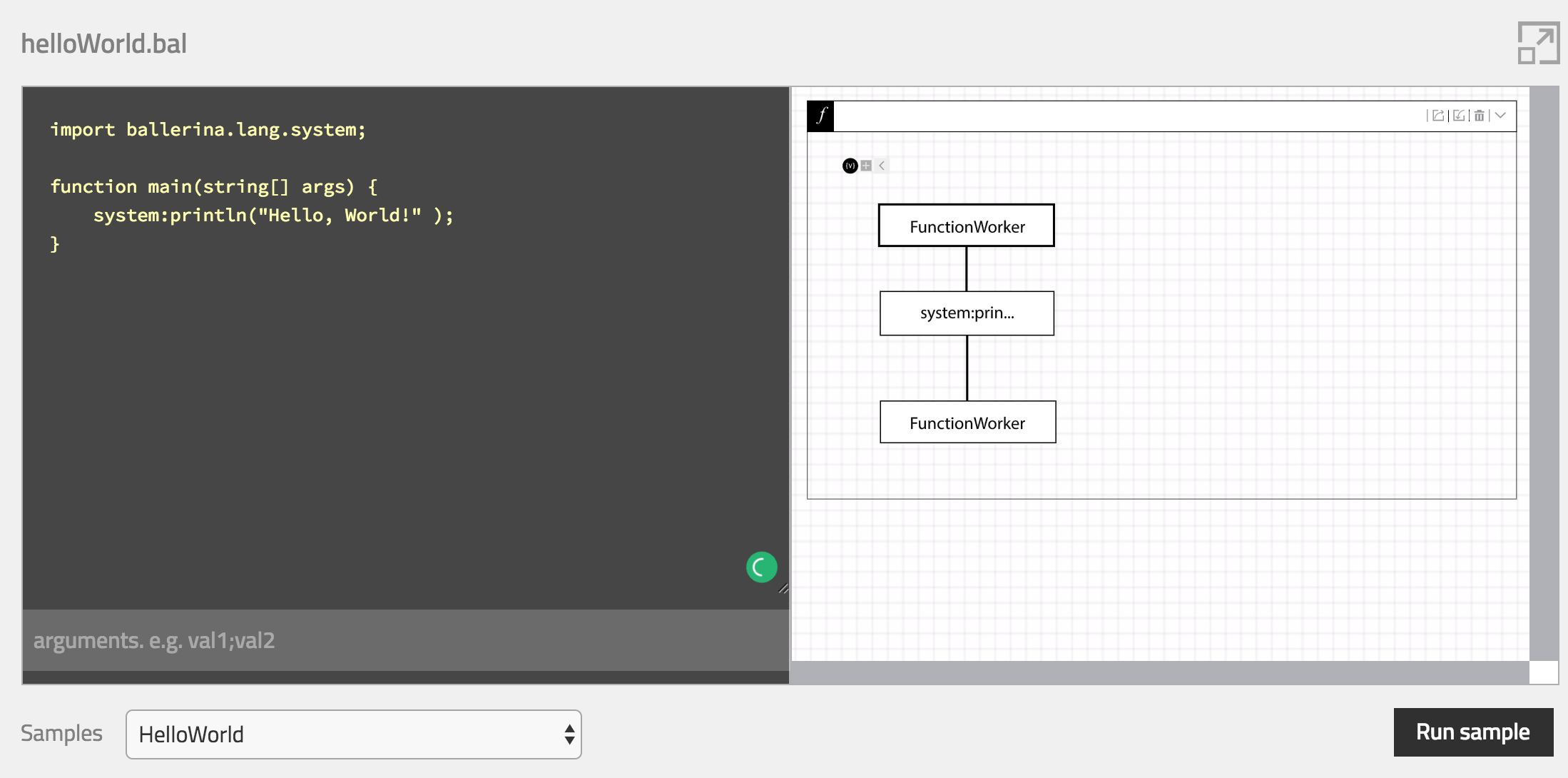Click the arguments input field
This screenshot has width=1568, height=778.
[405, 640]
